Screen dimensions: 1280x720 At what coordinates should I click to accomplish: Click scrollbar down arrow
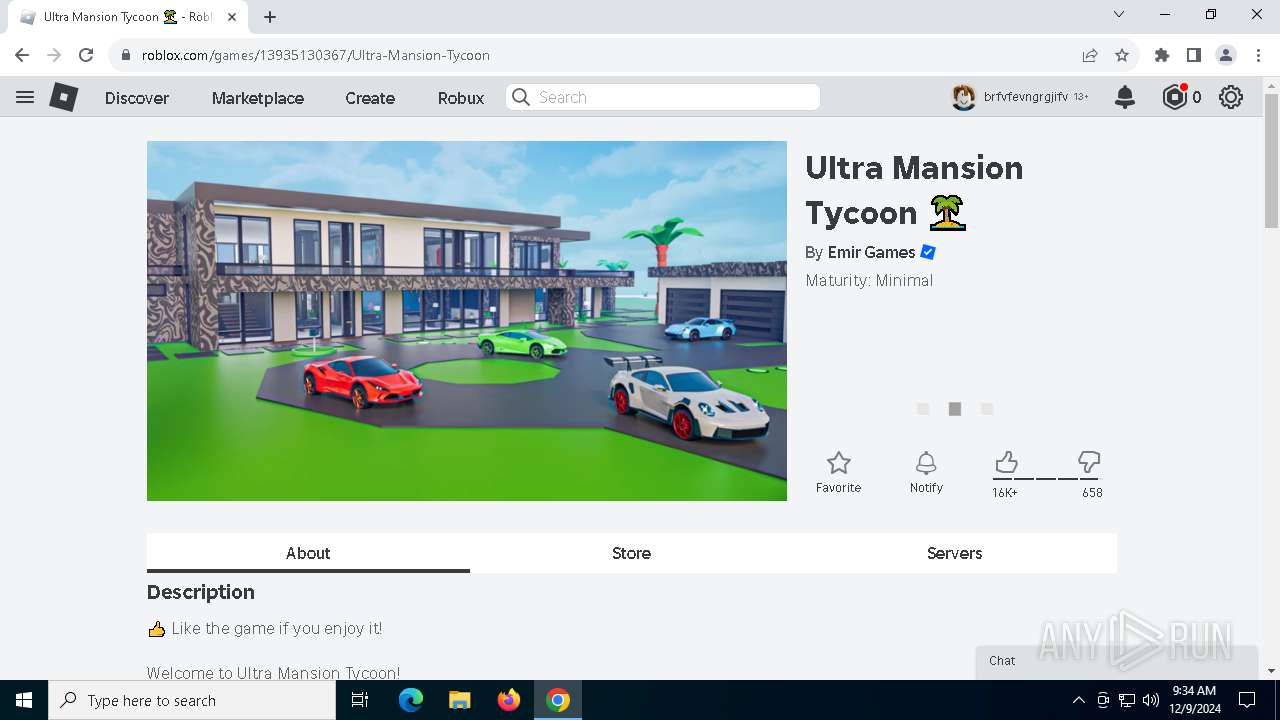[1271, 671]
